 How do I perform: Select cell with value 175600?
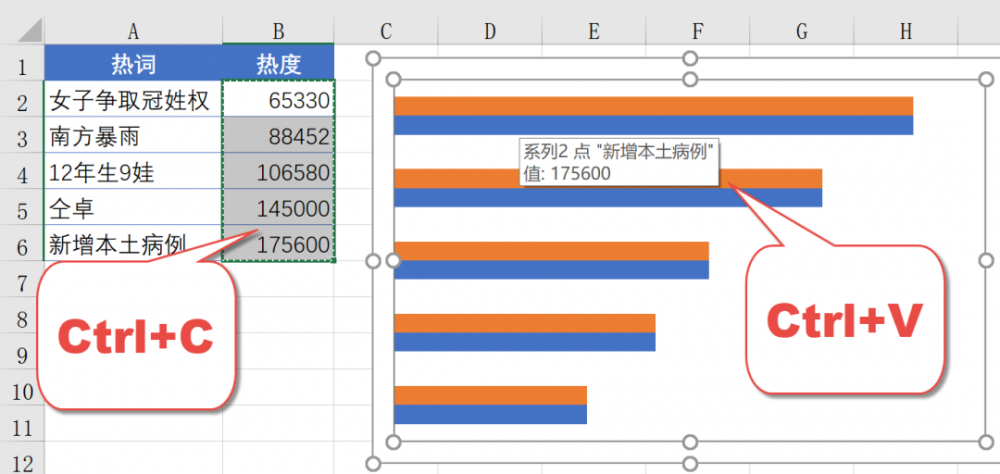click(278, 244)
